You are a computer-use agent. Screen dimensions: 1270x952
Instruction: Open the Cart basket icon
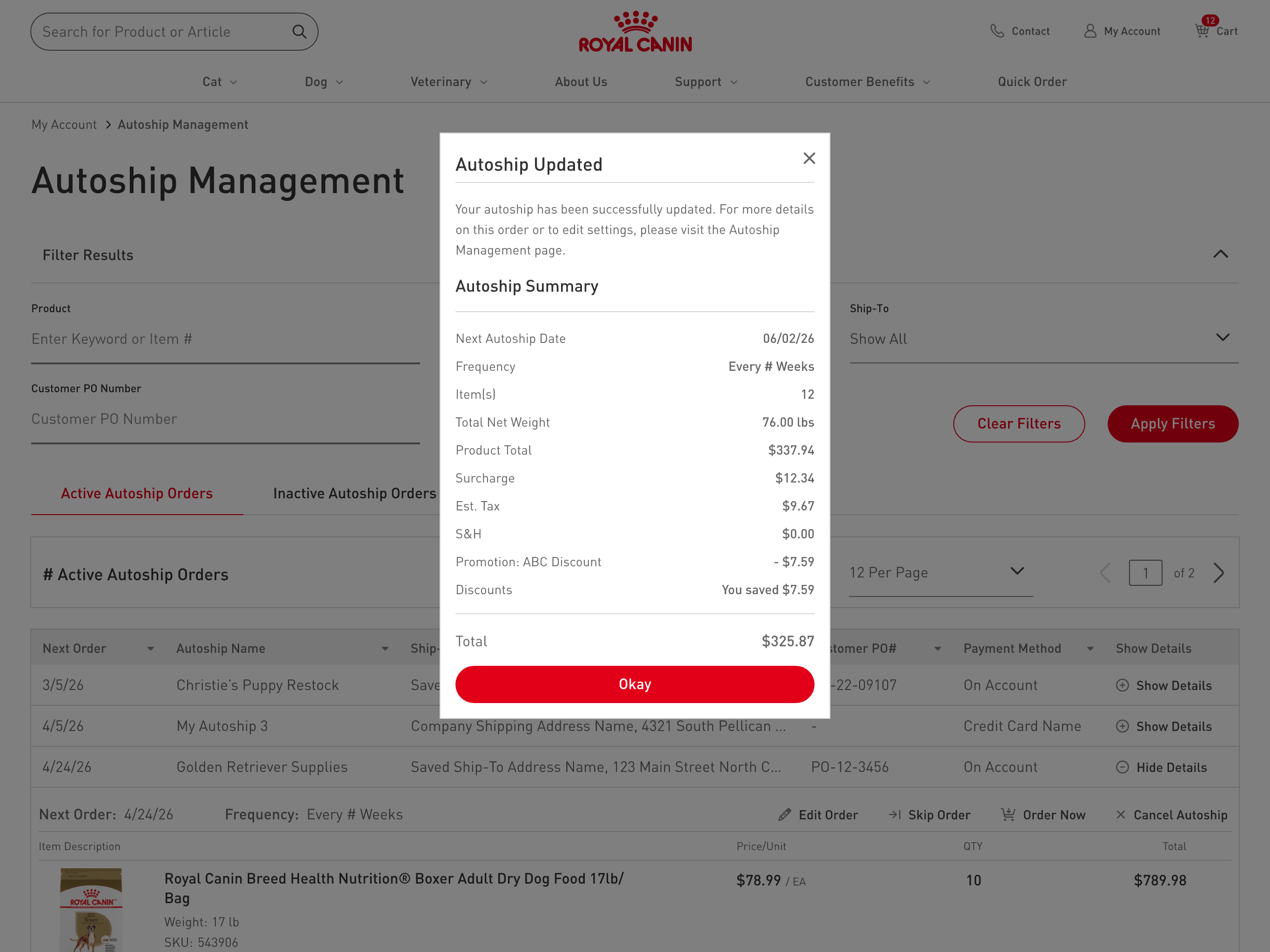[x=1202, y=30]
